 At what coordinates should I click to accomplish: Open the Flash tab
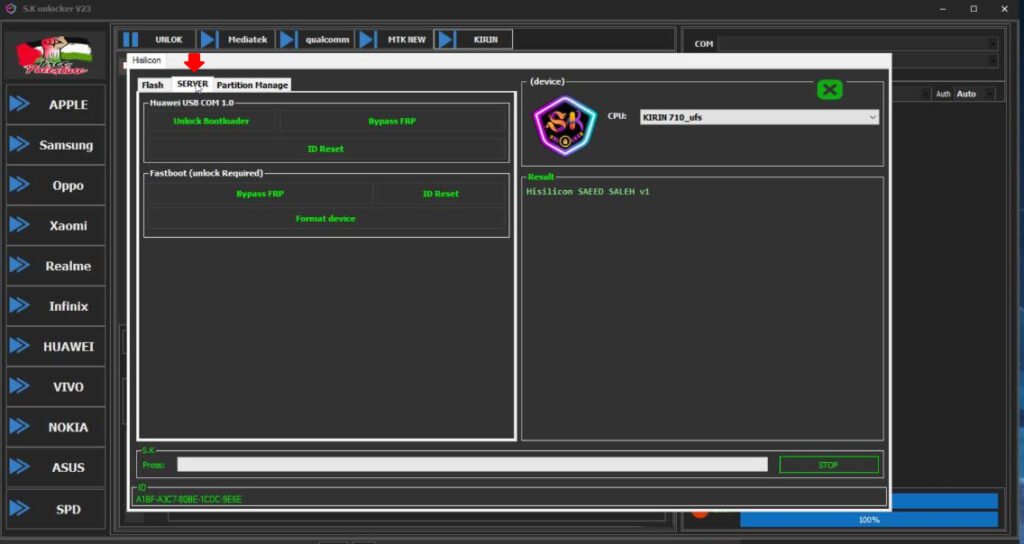[x=153, y=85]
